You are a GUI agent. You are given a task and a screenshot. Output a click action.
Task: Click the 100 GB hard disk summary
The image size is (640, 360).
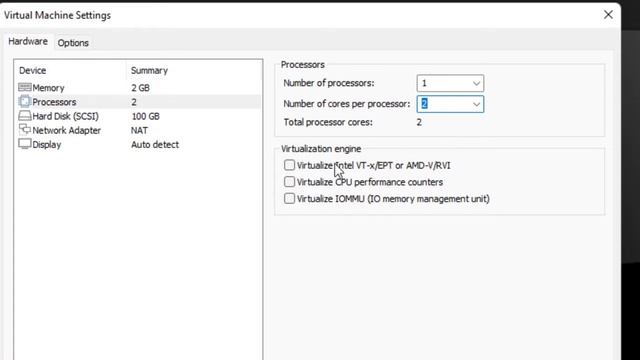(145, 116)
